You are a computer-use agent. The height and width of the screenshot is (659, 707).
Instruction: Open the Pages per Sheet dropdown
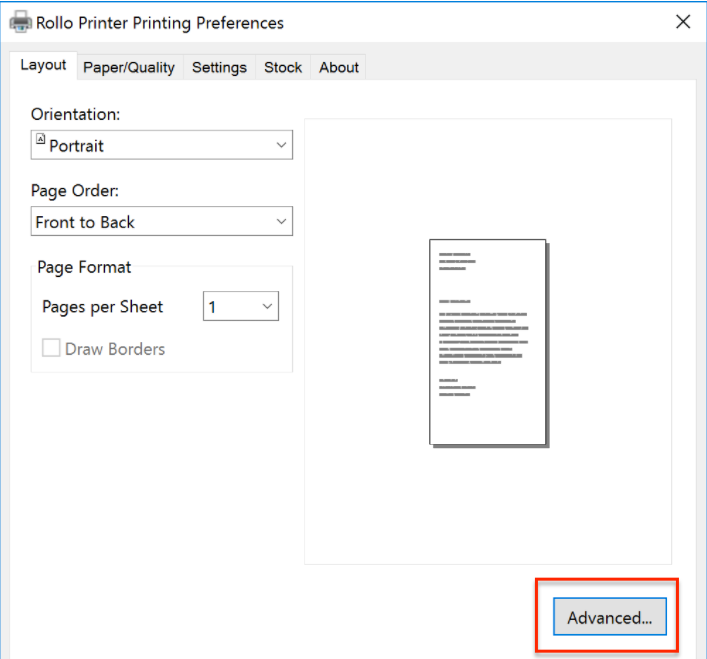(240, 307)
